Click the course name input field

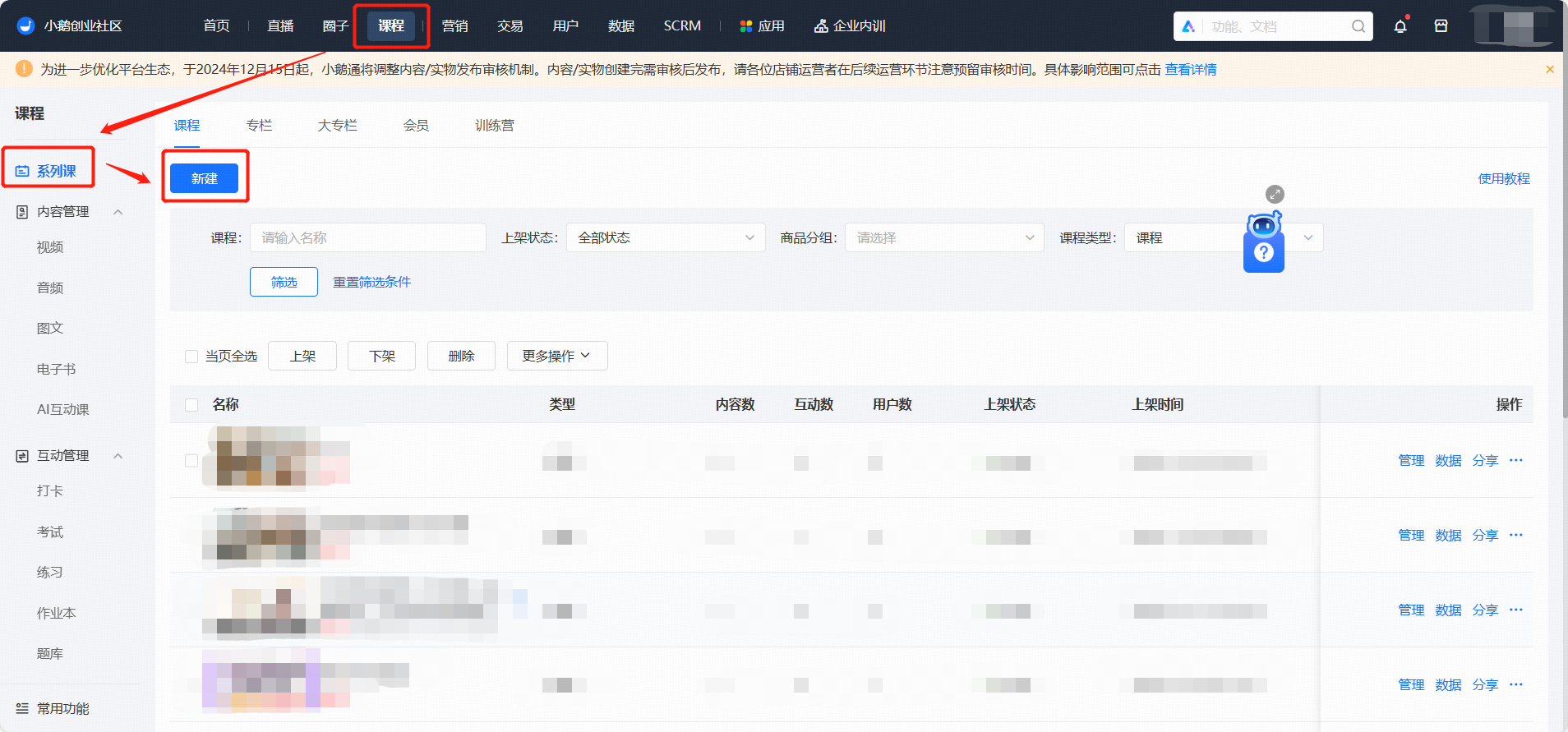[368, 237]
